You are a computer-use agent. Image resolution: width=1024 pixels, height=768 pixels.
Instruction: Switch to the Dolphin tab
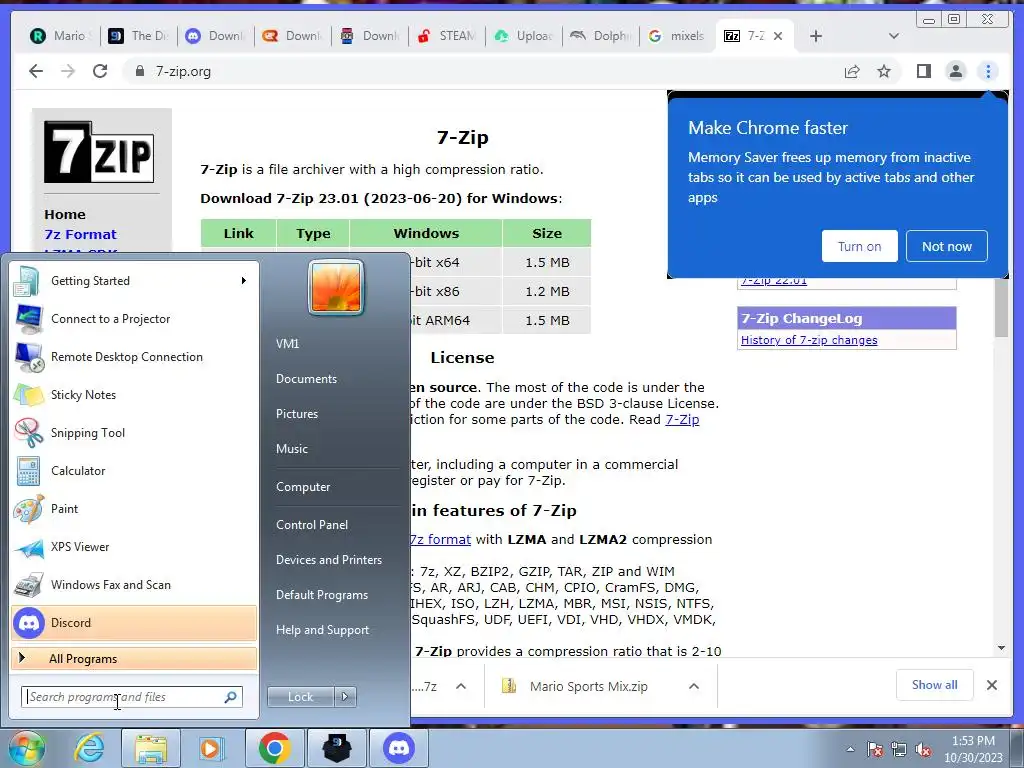601,36
